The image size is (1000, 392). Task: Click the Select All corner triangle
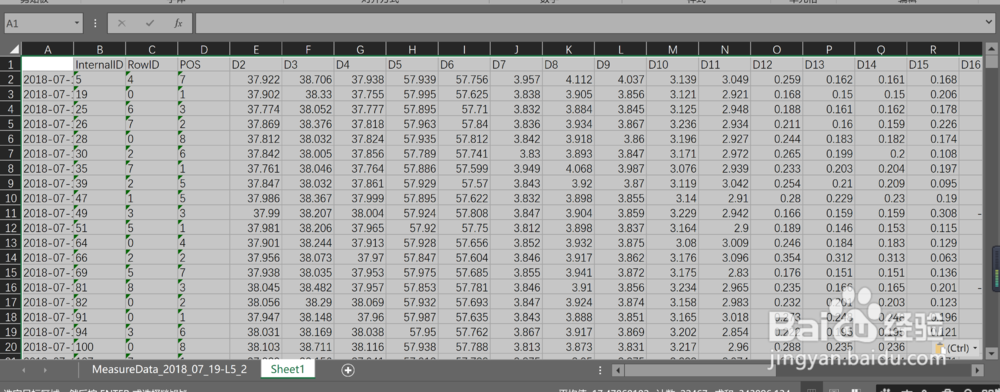(14, 49)
